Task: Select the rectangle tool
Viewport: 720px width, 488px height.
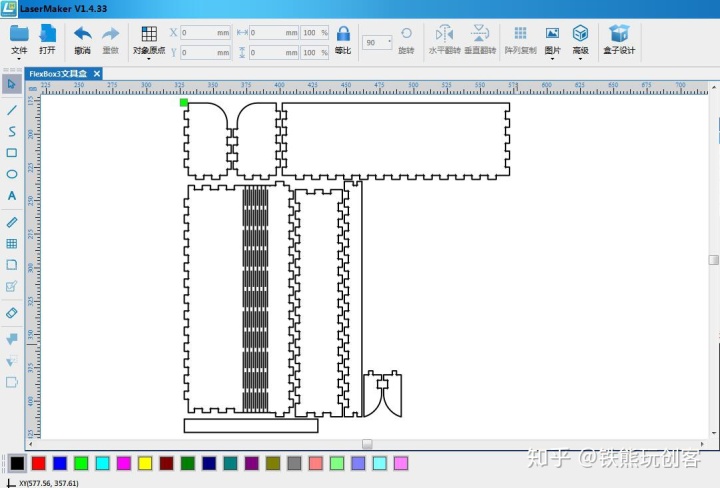Action: point(12,152)
